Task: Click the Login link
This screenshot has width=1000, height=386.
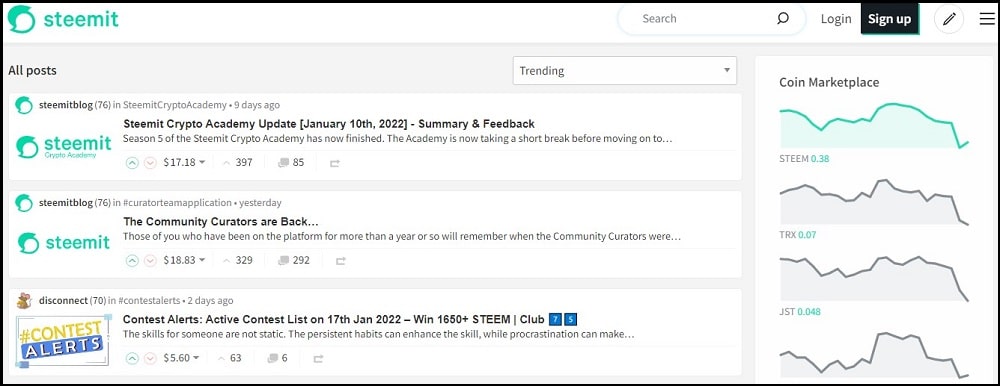Action: (835, 19)
